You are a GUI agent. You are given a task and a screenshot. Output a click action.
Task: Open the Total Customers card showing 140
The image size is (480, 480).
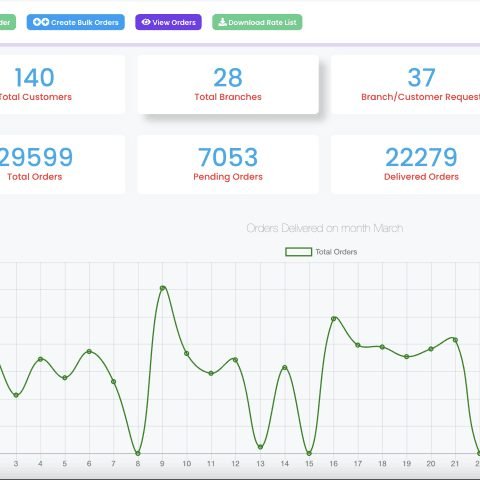coord(62,85)
